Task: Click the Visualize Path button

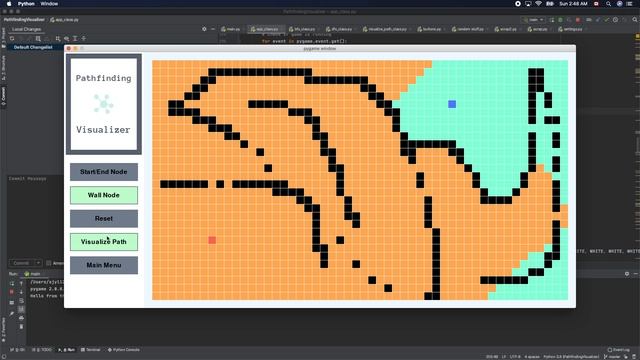Action: [104, 242]
